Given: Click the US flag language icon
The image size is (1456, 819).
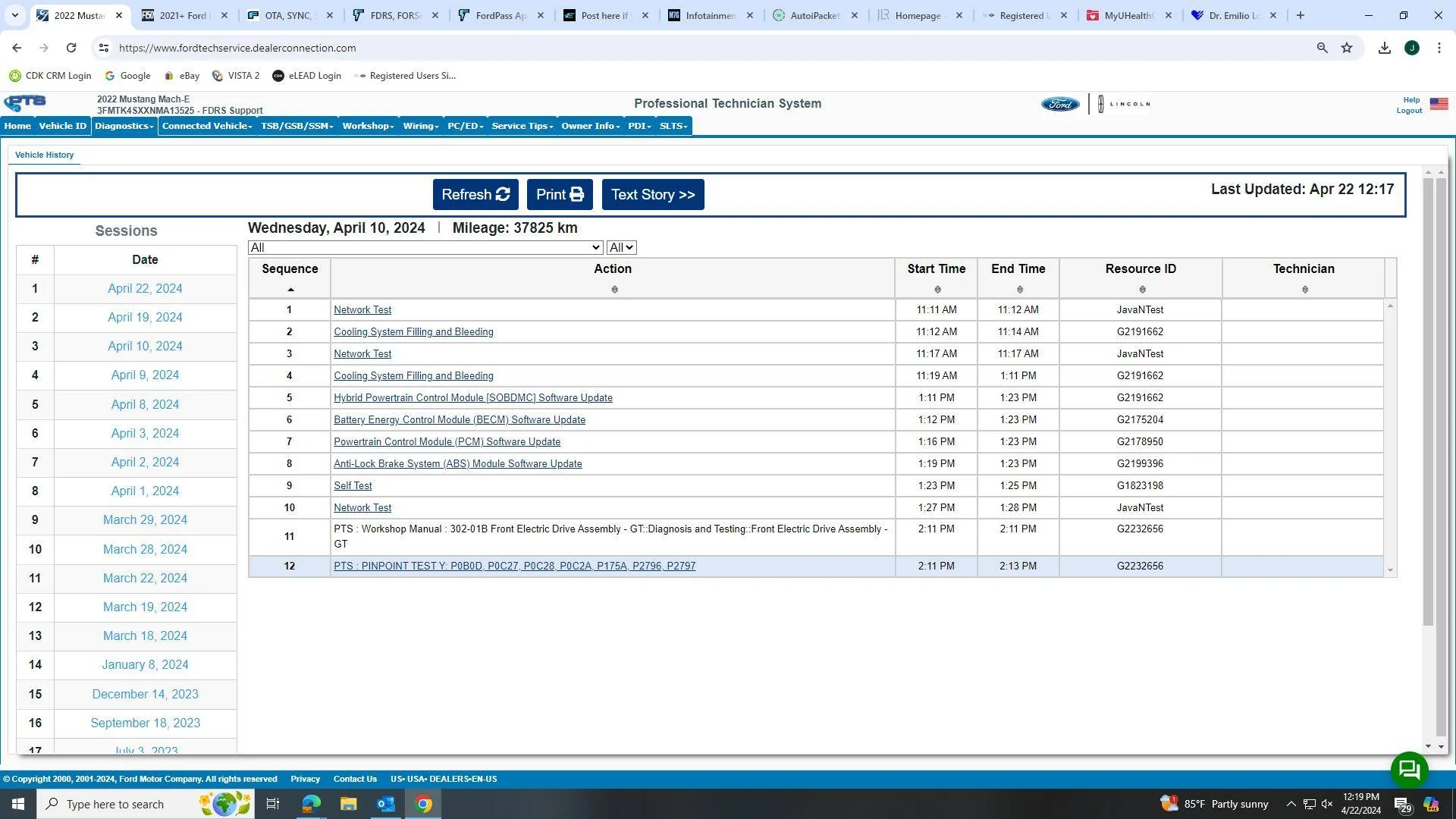Looking at the screenshot, I should click(x=1439, y=104).
